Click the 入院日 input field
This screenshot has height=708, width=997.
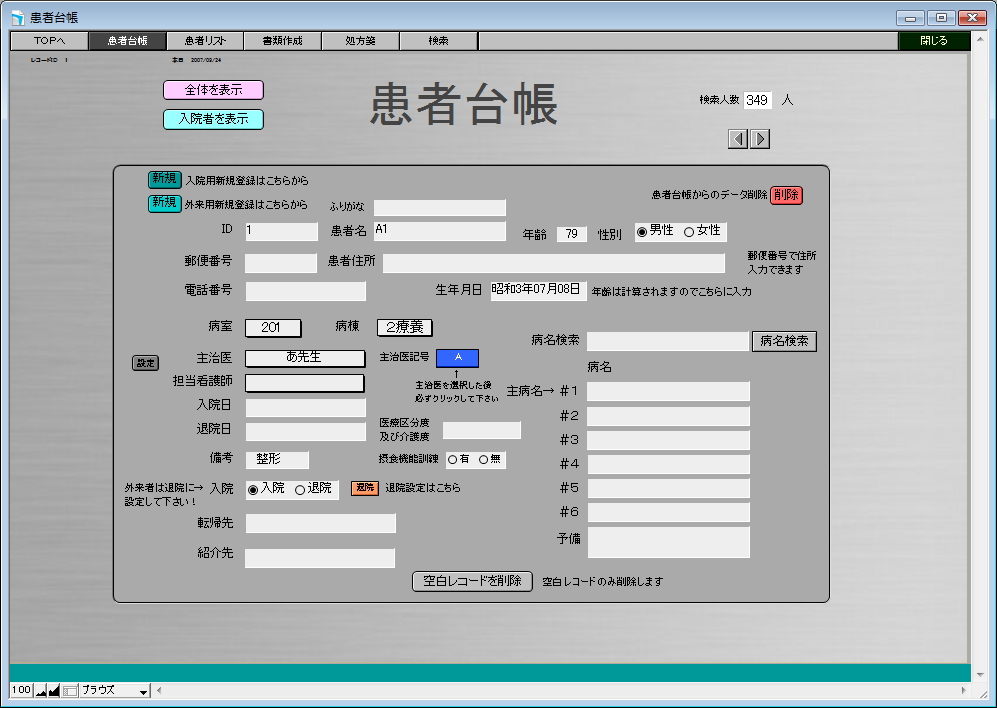coord(305,407)
